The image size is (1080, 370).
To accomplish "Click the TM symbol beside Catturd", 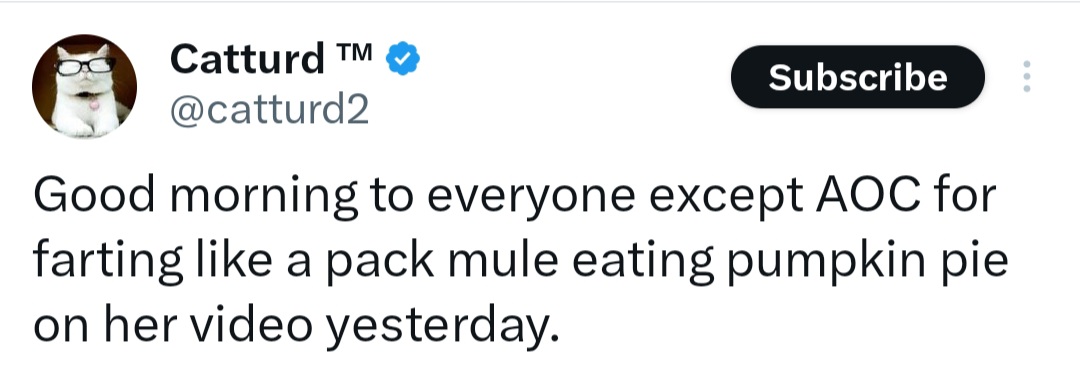I will click(x=355, y=51).
